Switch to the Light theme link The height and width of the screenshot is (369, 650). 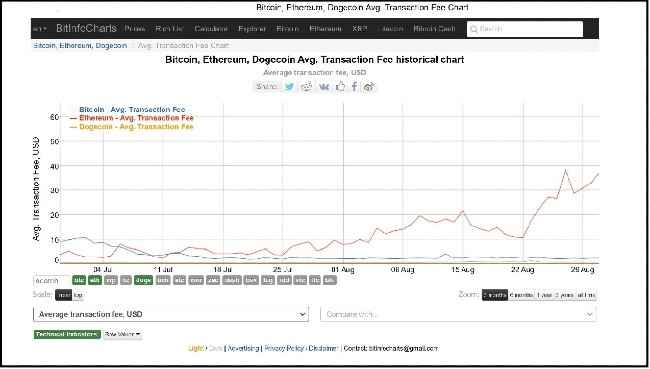point(196,348)
